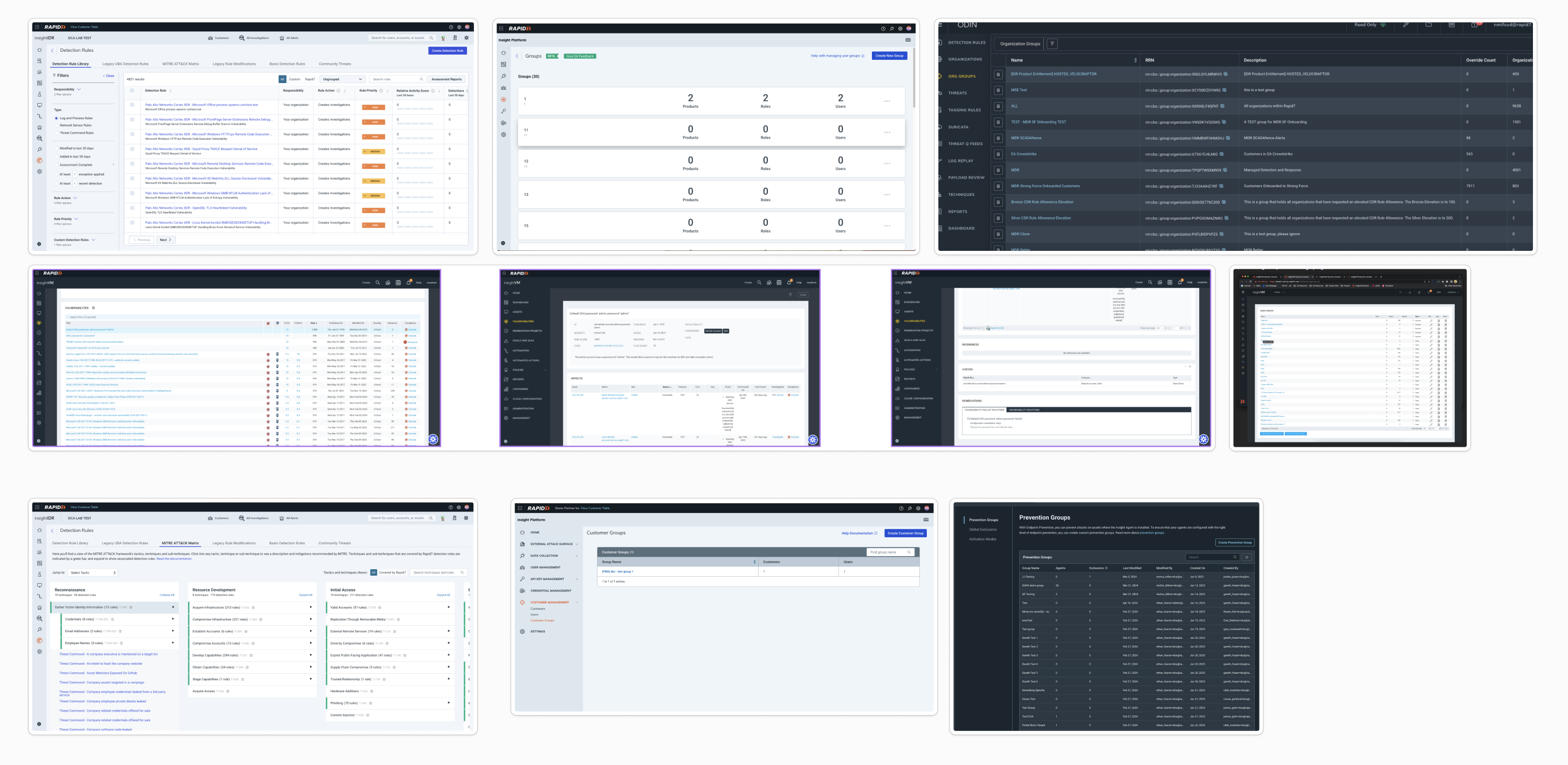1568x765 pixels.
Task: Click the Find group name field
Action: pos(891,552)
